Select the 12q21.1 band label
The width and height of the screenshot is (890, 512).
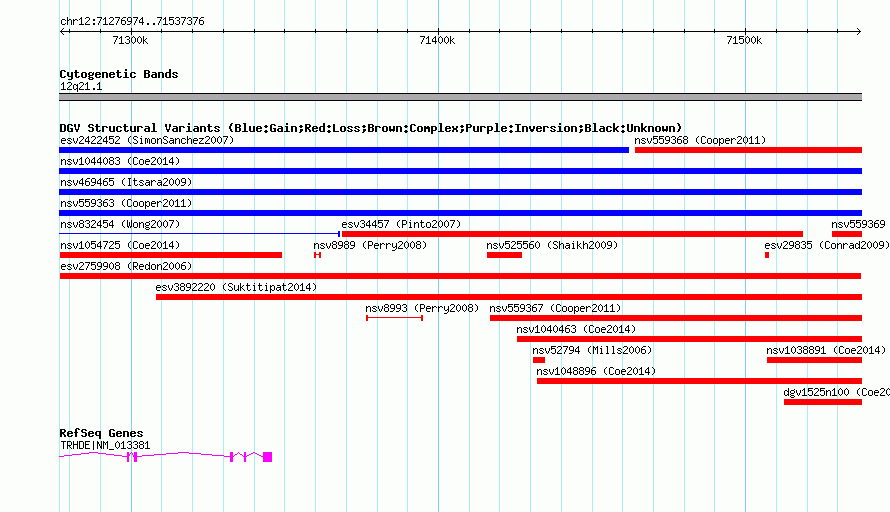[81, 86]
